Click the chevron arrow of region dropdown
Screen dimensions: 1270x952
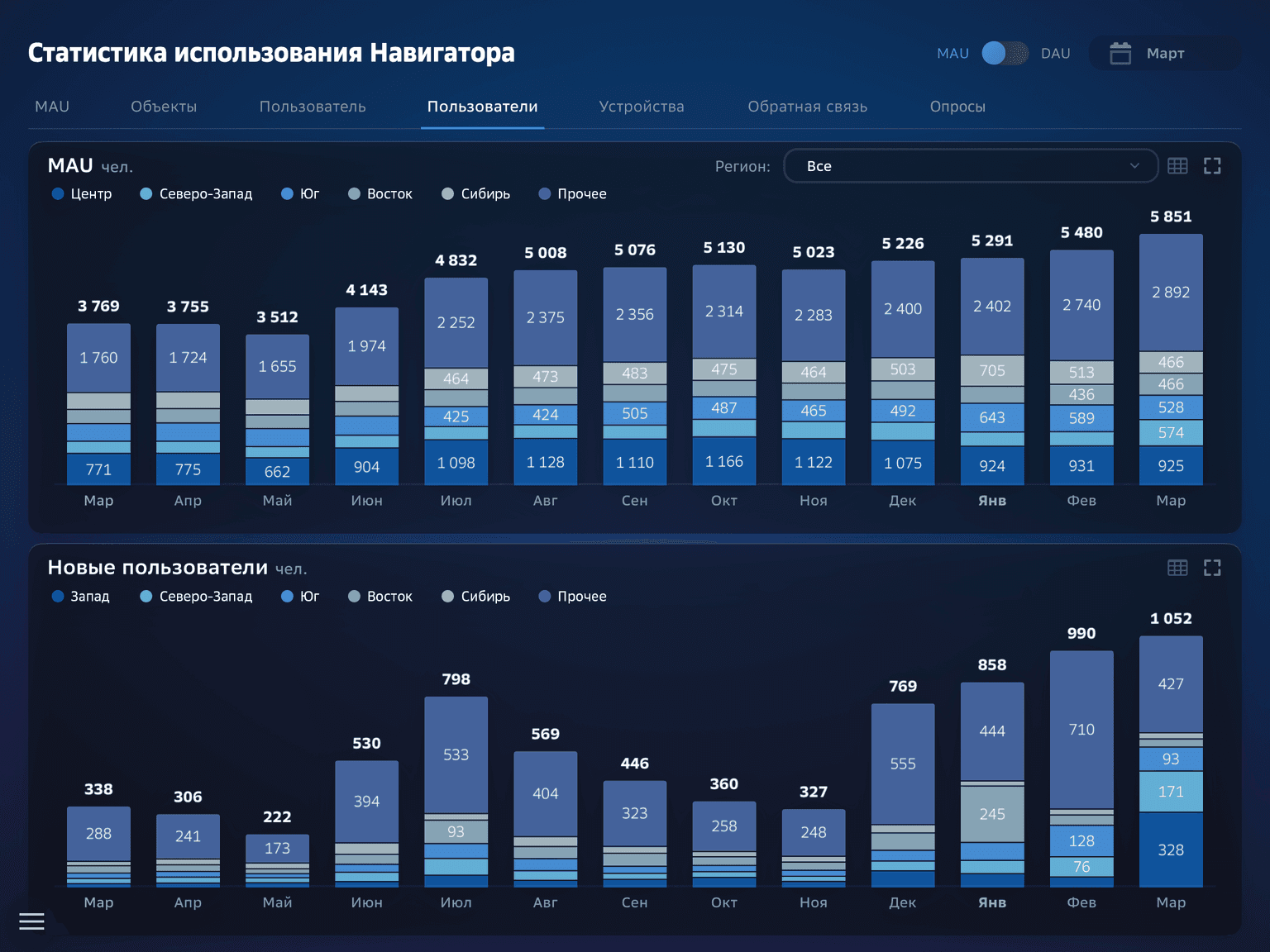(x=1134, y=166)
